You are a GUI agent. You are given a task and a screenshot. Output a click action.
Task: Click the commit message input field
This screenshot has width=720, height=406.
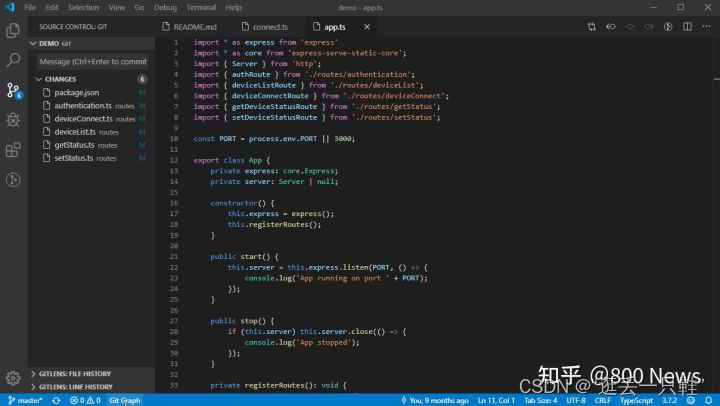(x=93, y=62)
